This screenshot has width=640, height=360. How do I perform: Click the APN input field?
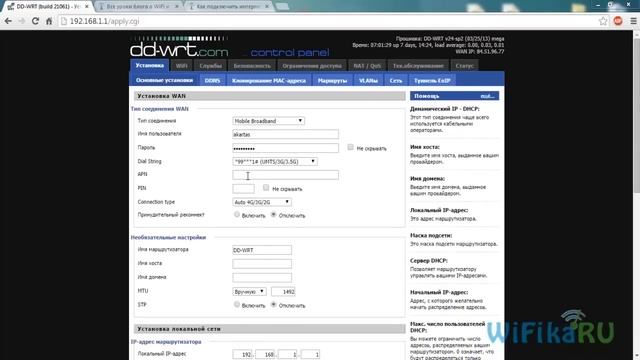click(x=285, y=175)
